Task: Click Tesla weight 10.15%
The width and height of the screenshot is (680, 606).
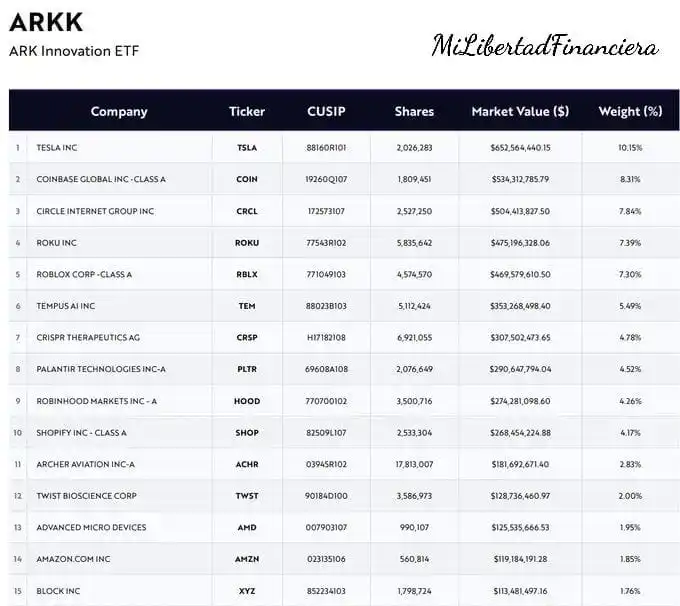Action: (630, 148)
